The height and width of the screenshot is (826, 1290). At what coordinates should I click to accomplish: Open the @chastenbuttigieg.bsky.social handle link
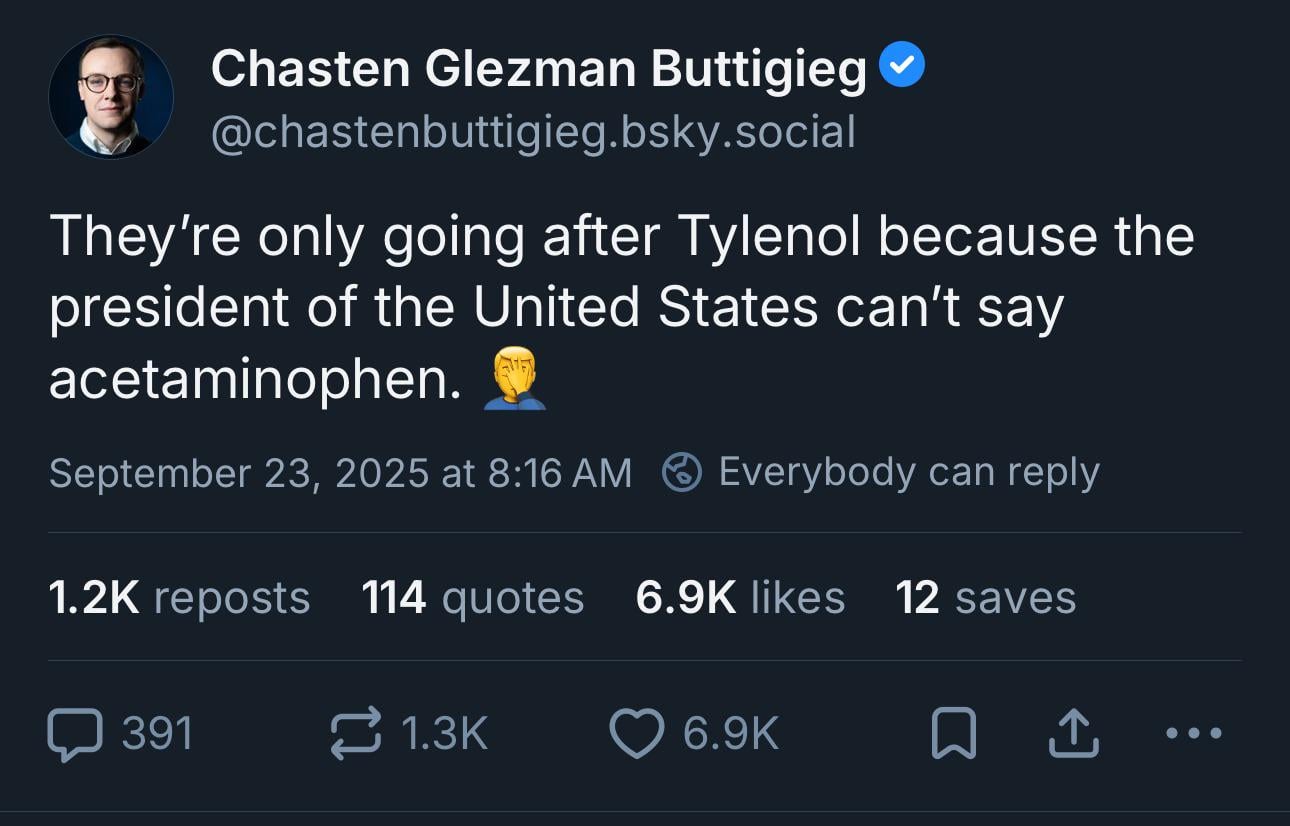point(532,132)
